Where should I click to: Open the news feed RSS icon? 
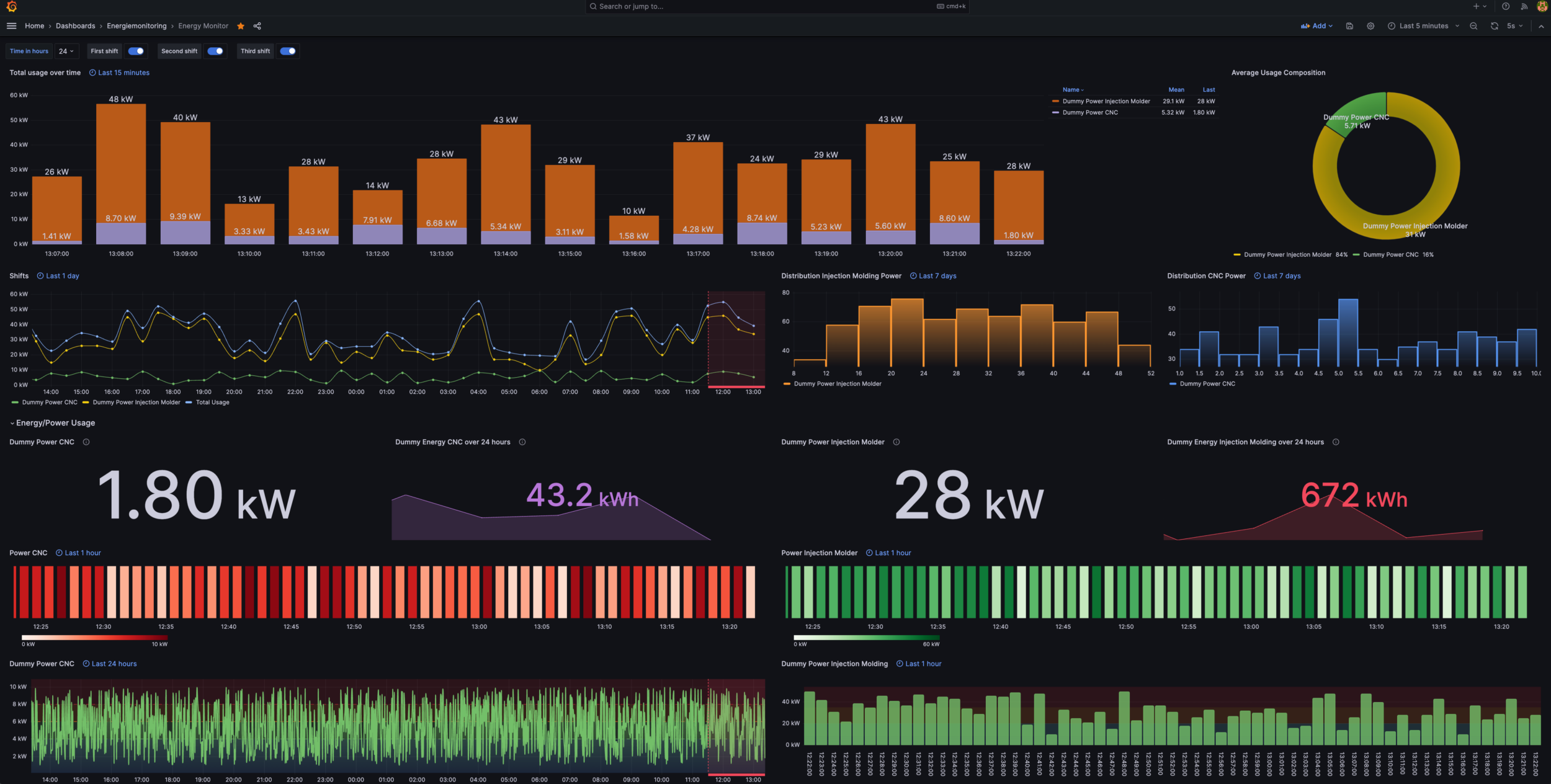1524,6
